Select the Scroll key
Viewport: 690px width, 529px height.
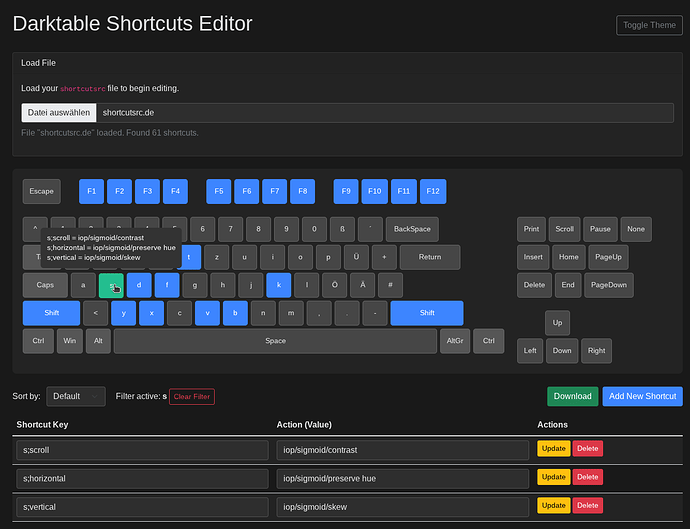(565, 229)
